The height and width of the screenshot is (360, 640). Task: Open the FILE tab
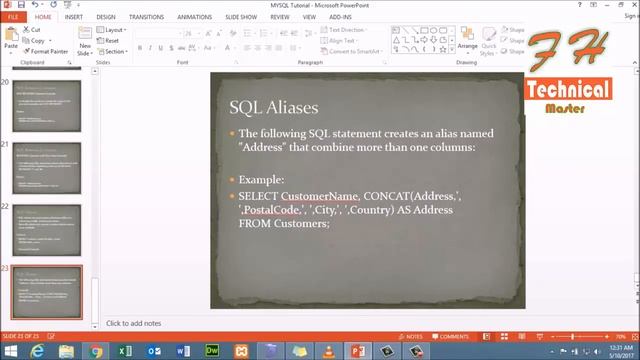coord(13,17)
